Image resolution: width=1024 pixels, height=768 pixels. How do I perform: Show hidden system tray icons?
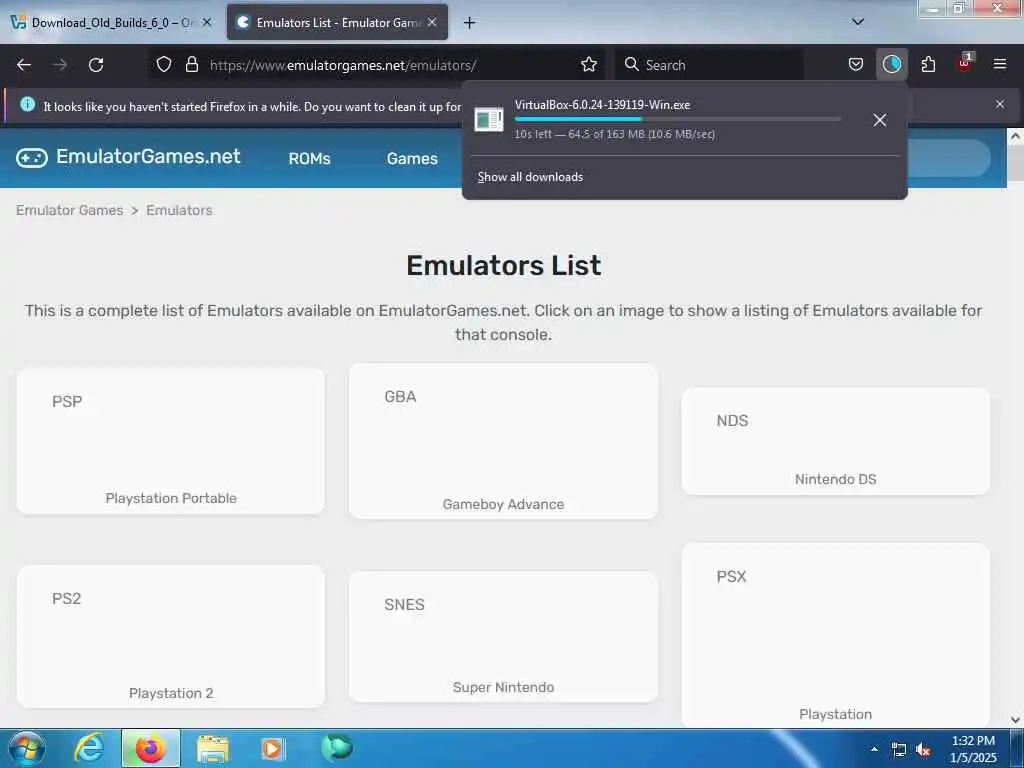pyautogui.click(x=874, y=749)
